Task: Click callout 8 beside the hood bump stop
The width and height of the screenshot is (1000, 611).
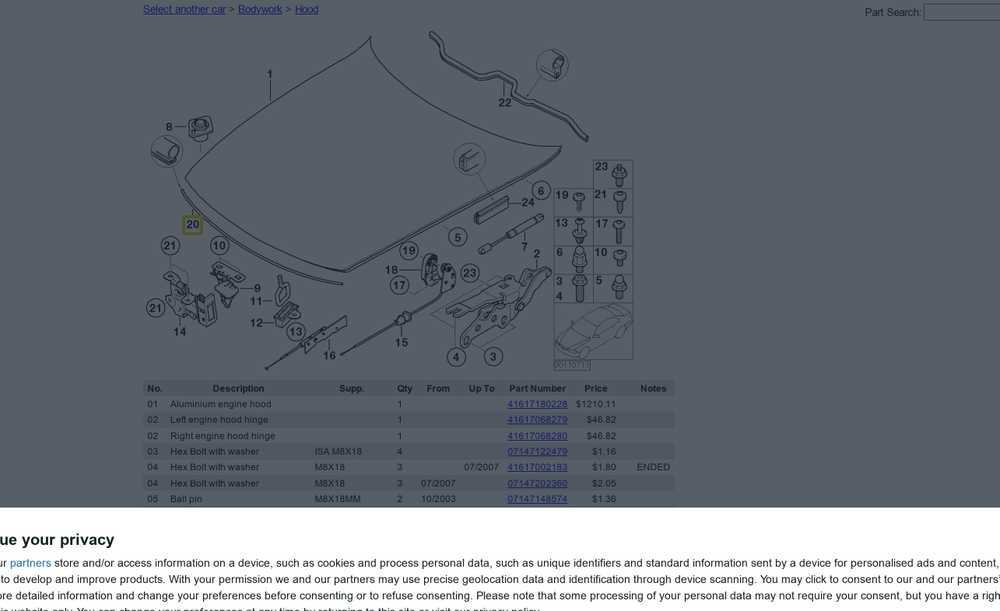Action: click(x=168, y=127)
